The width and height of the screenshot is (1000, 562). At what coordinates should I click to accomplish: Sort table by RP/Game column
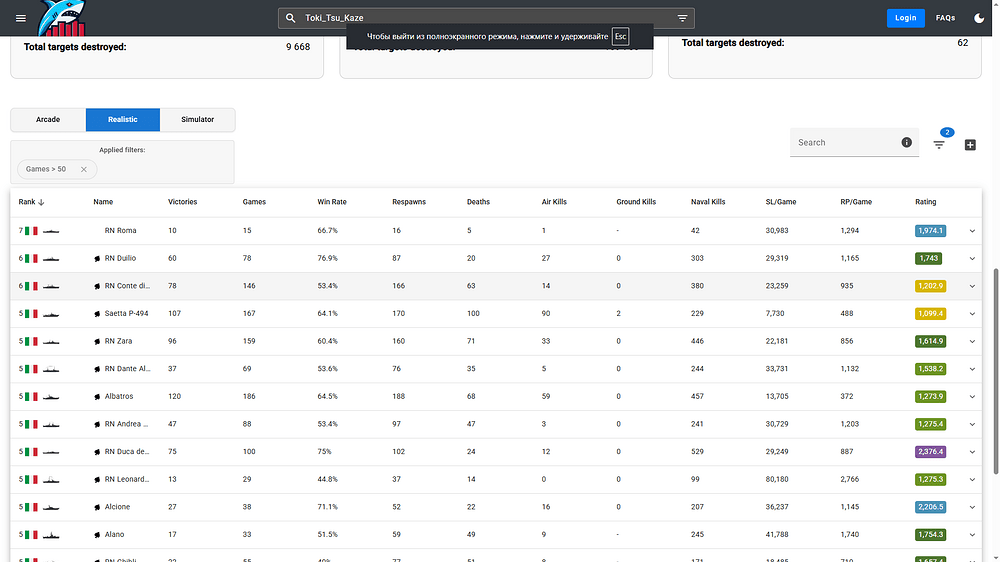click(x=856, y=202)
